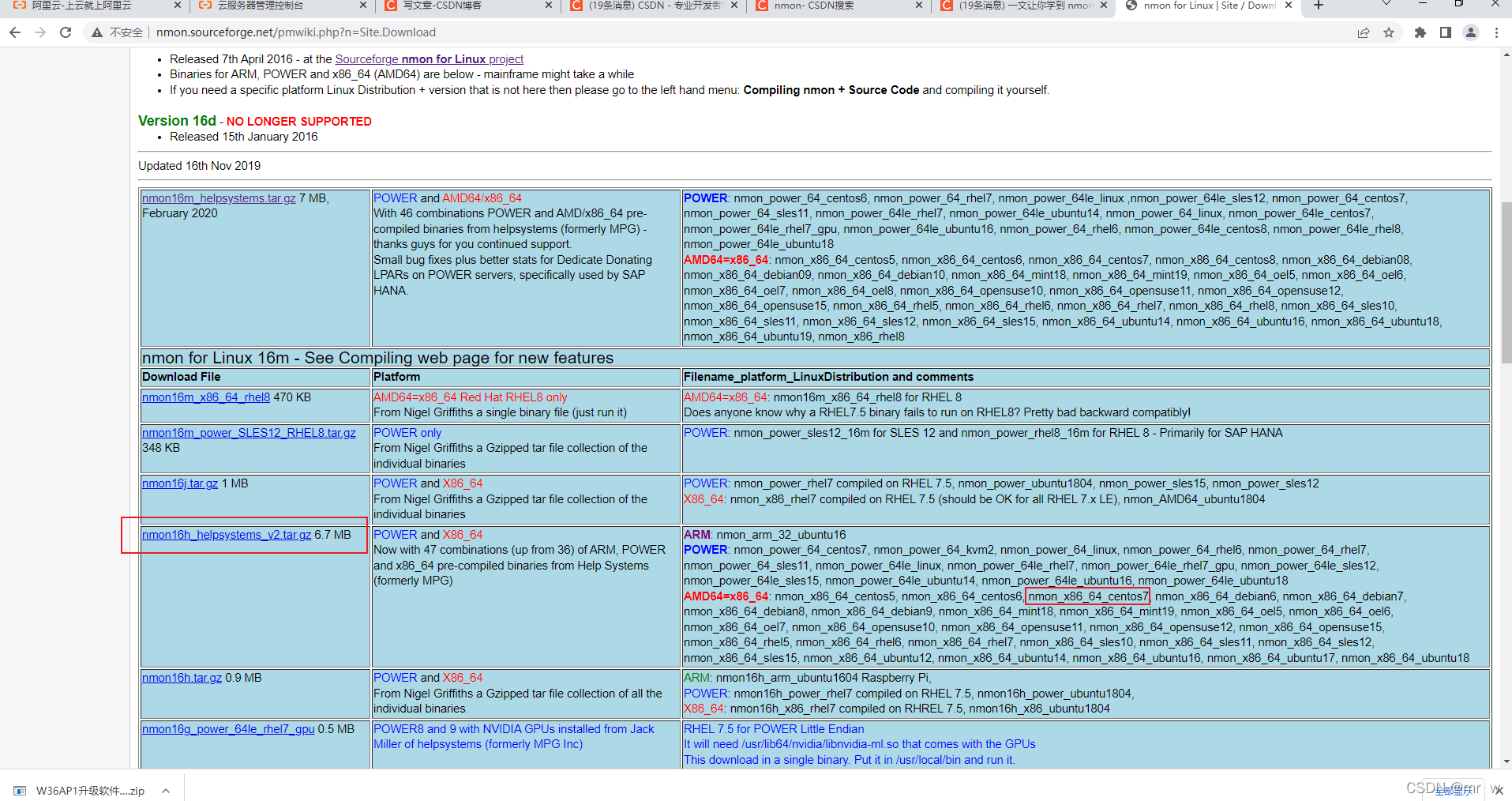Viewport: 1512px width, 801px height.
Task: Close the 写文章-CSDN博客 tab
Action: pyautogui.click(x=549, y=6)
